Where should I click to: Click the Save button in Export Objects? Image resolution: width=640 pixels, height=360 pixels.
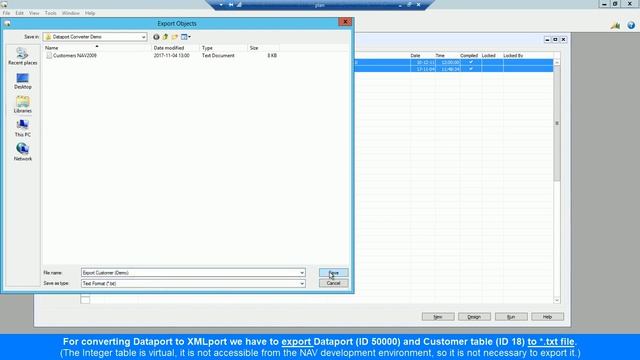(x=333, y=273)
